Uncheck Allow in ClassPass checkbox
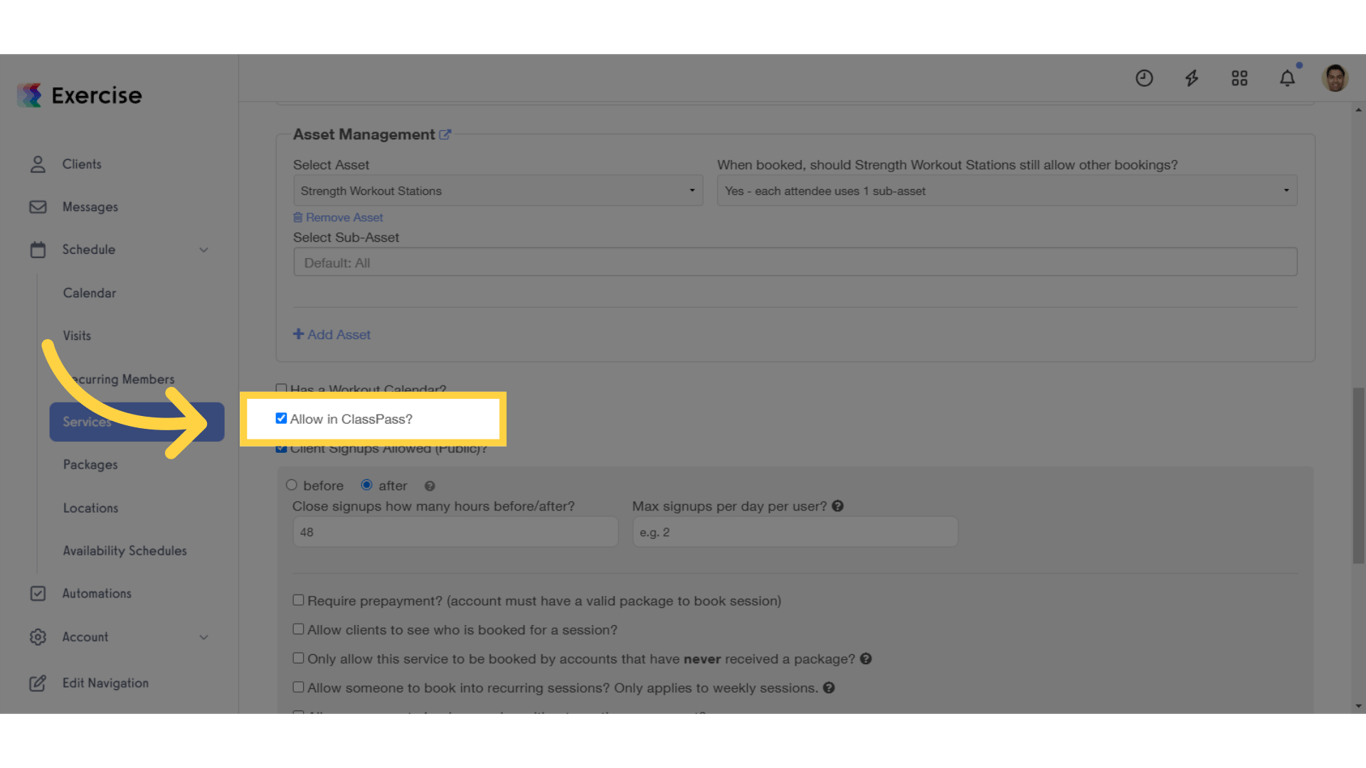Viewport: 1366px width, 768px height. tap(281, 419)
